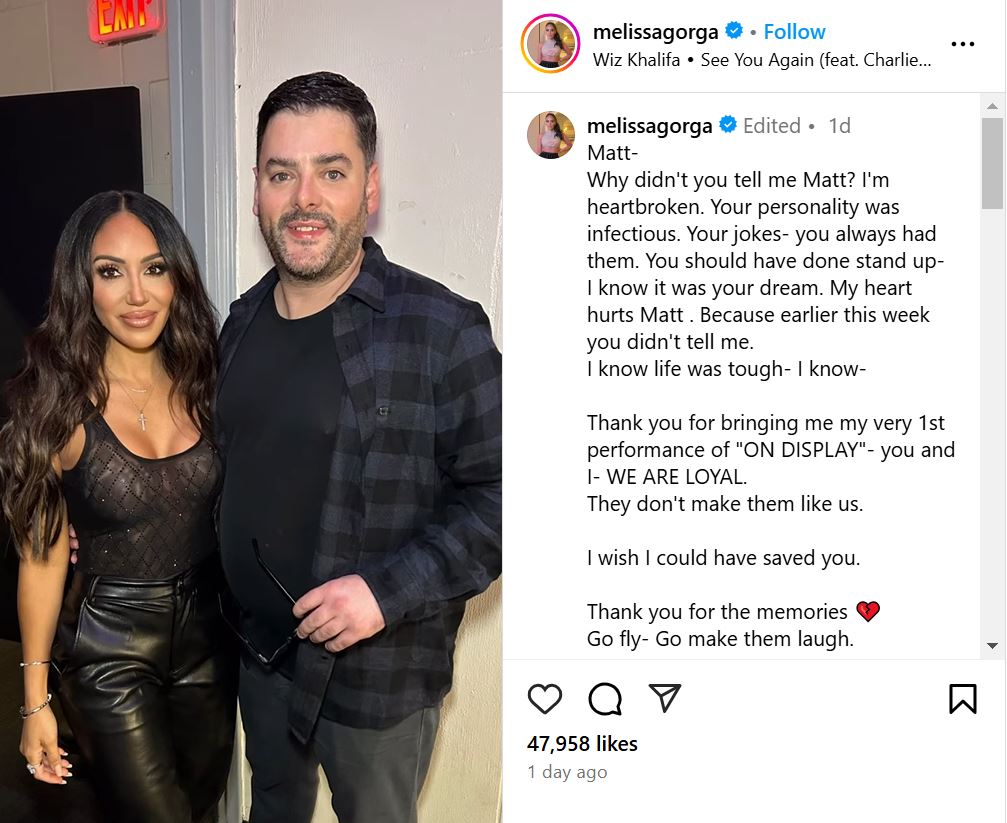The image size is (1007, 823).
Task: Open the three-dot more options menu
Action: tap(962, 44)
